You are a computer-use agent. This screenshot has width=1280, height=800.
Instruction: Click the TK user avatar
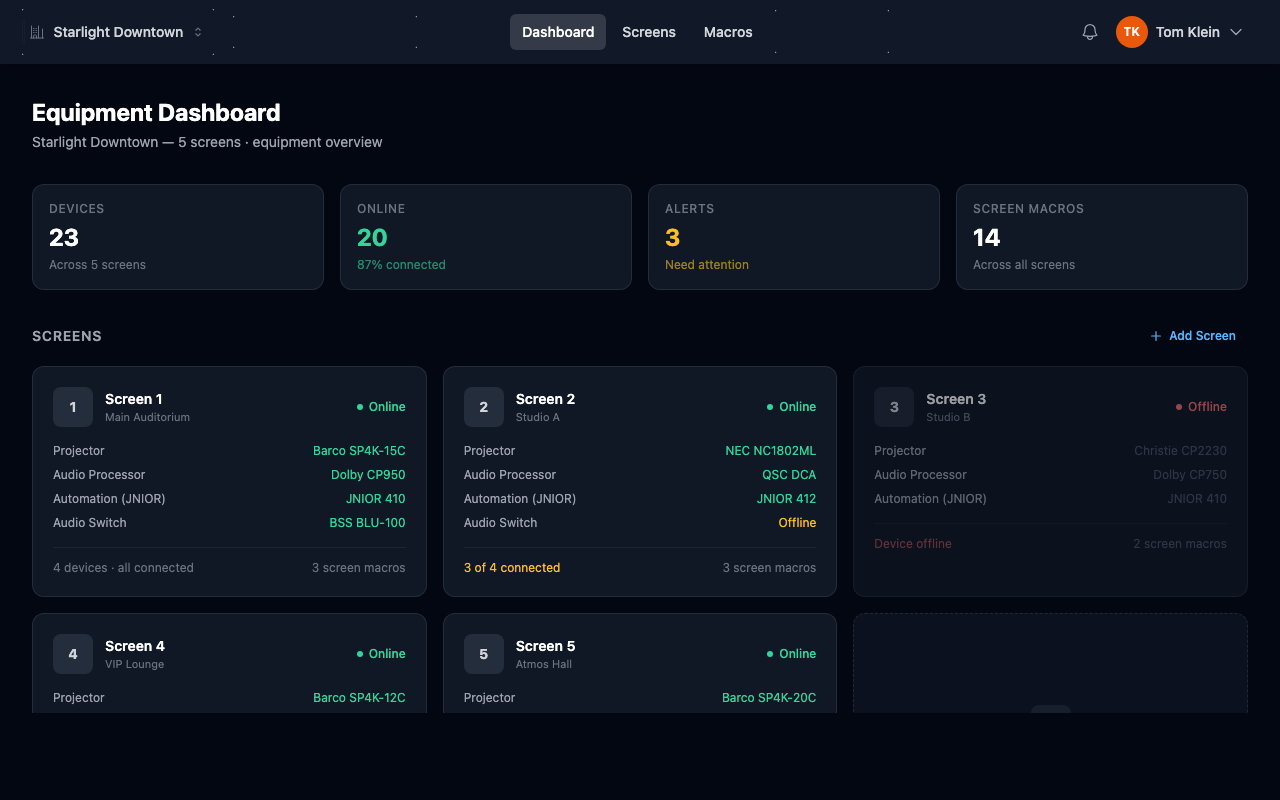pos(1131,32)
